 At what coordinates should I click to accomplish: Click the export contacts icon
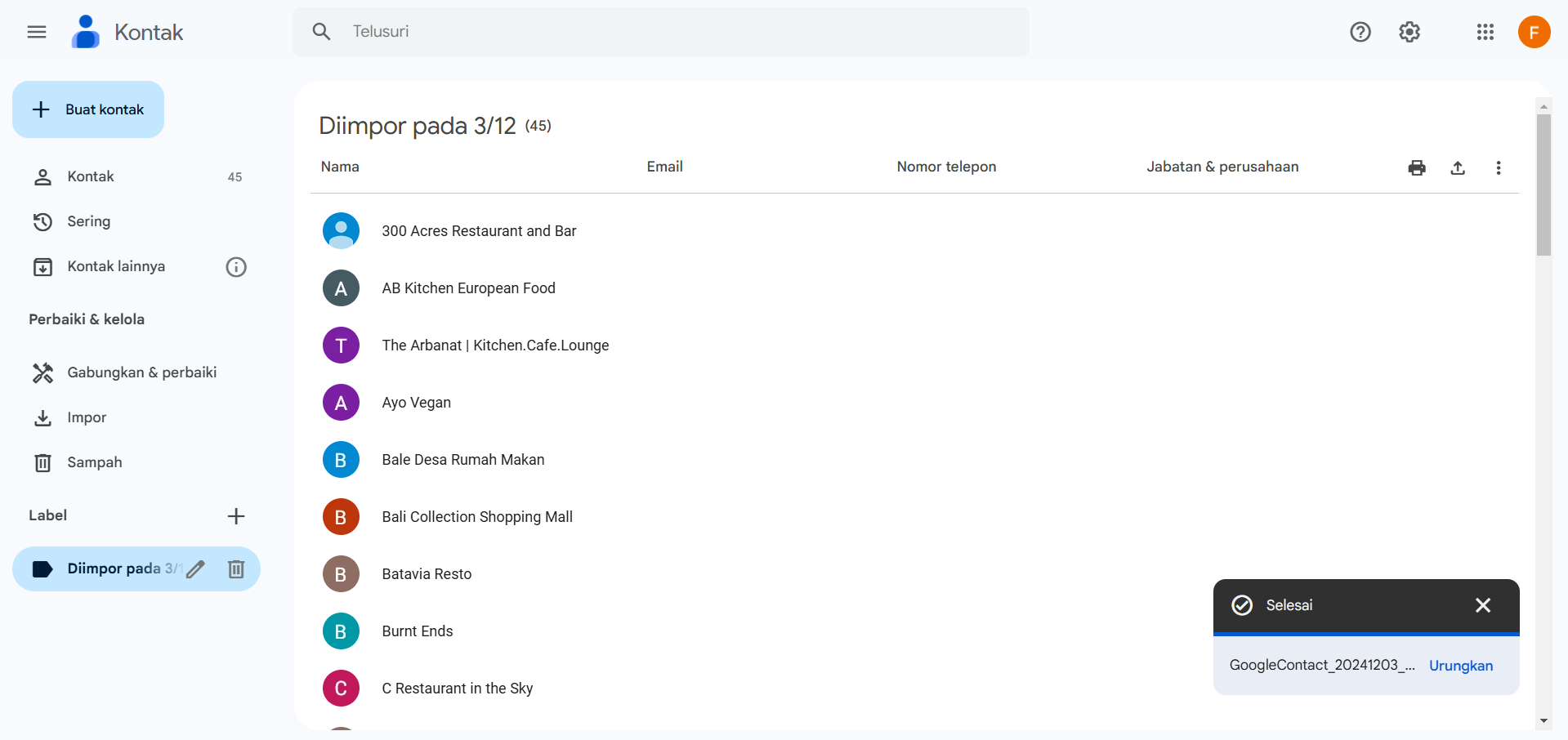(1458, 167)
